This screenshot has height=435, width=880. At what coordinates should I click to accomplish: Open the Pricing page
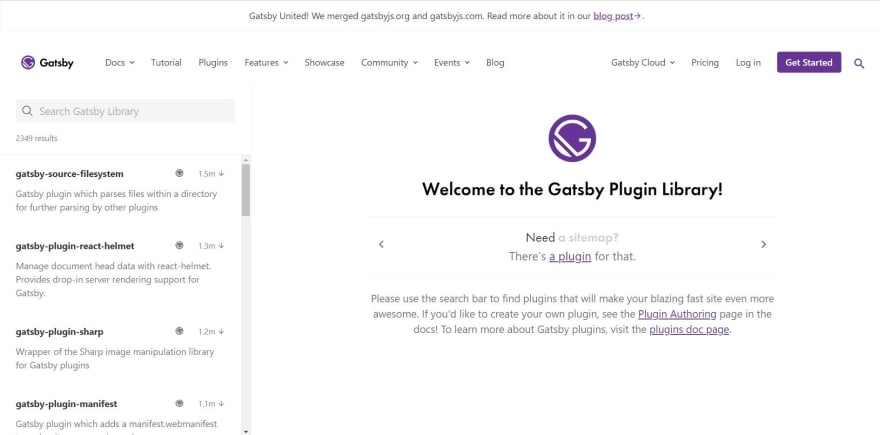click(704, 63)
